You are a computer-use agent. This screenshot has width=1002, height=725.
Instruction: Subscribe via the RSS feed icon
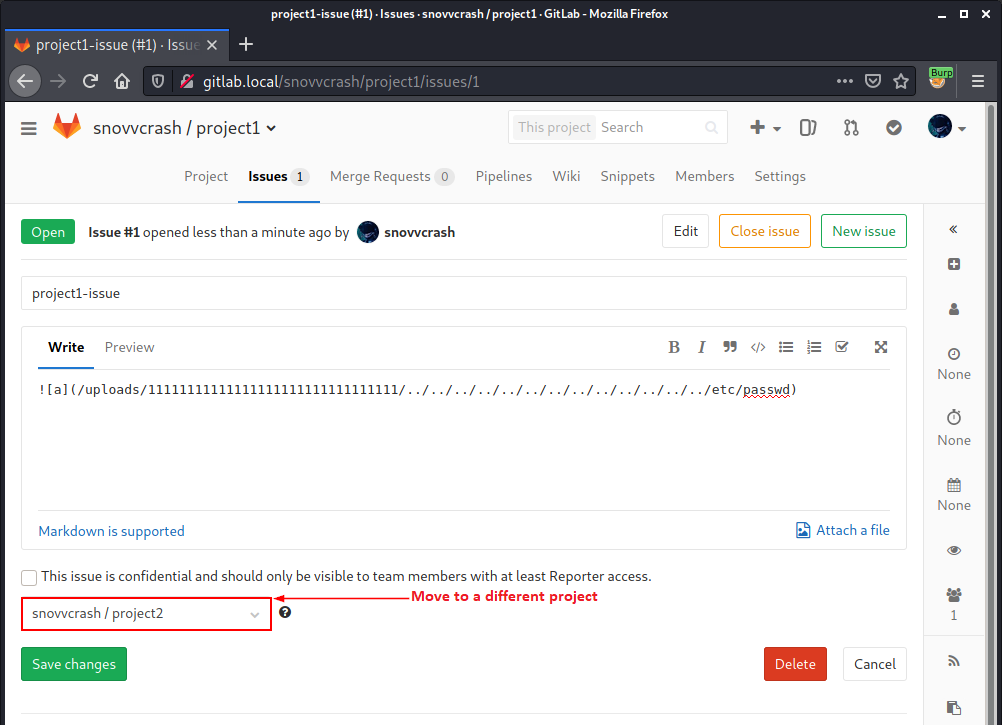953,661
